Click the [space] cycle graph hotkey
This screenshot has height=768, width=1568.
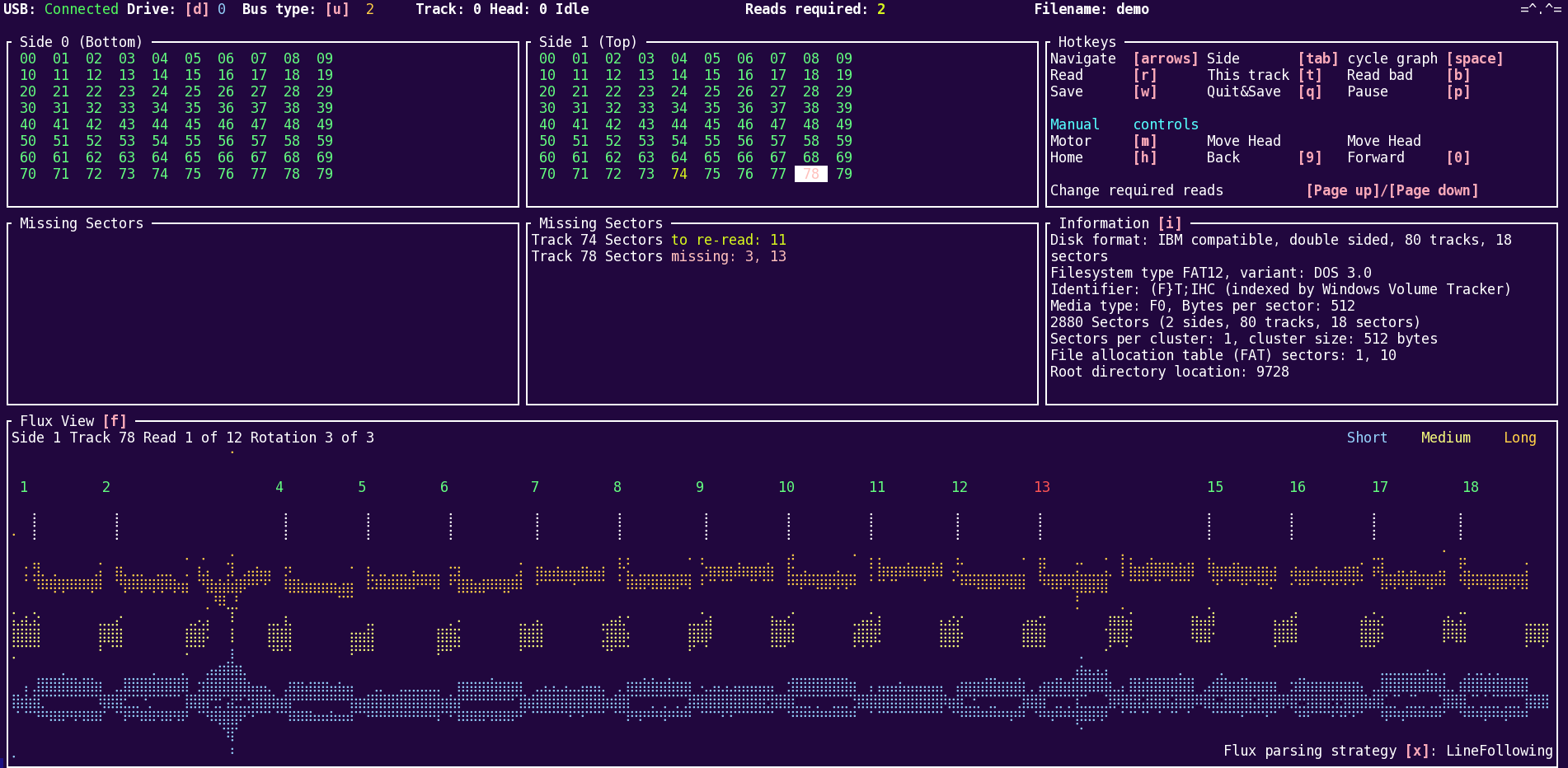click(1475, 59)
